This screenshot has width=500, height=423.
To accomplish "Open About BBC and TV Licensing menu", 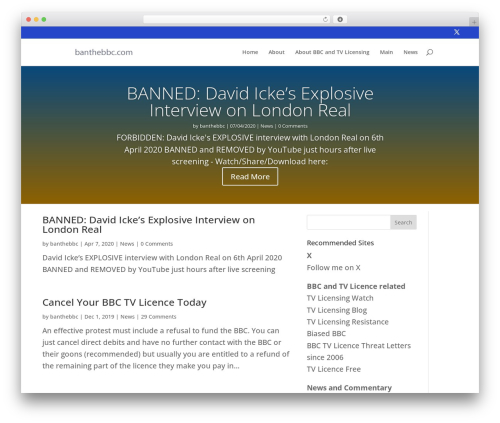I will pos(332,52).
